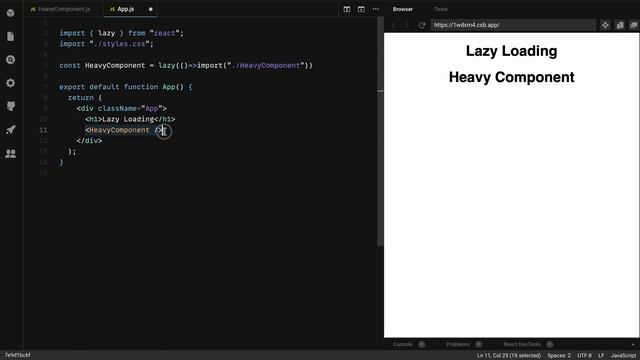The image size is (640, 360).
Task: Open the file explorer sidebar icon
Action: click(11, 36)
